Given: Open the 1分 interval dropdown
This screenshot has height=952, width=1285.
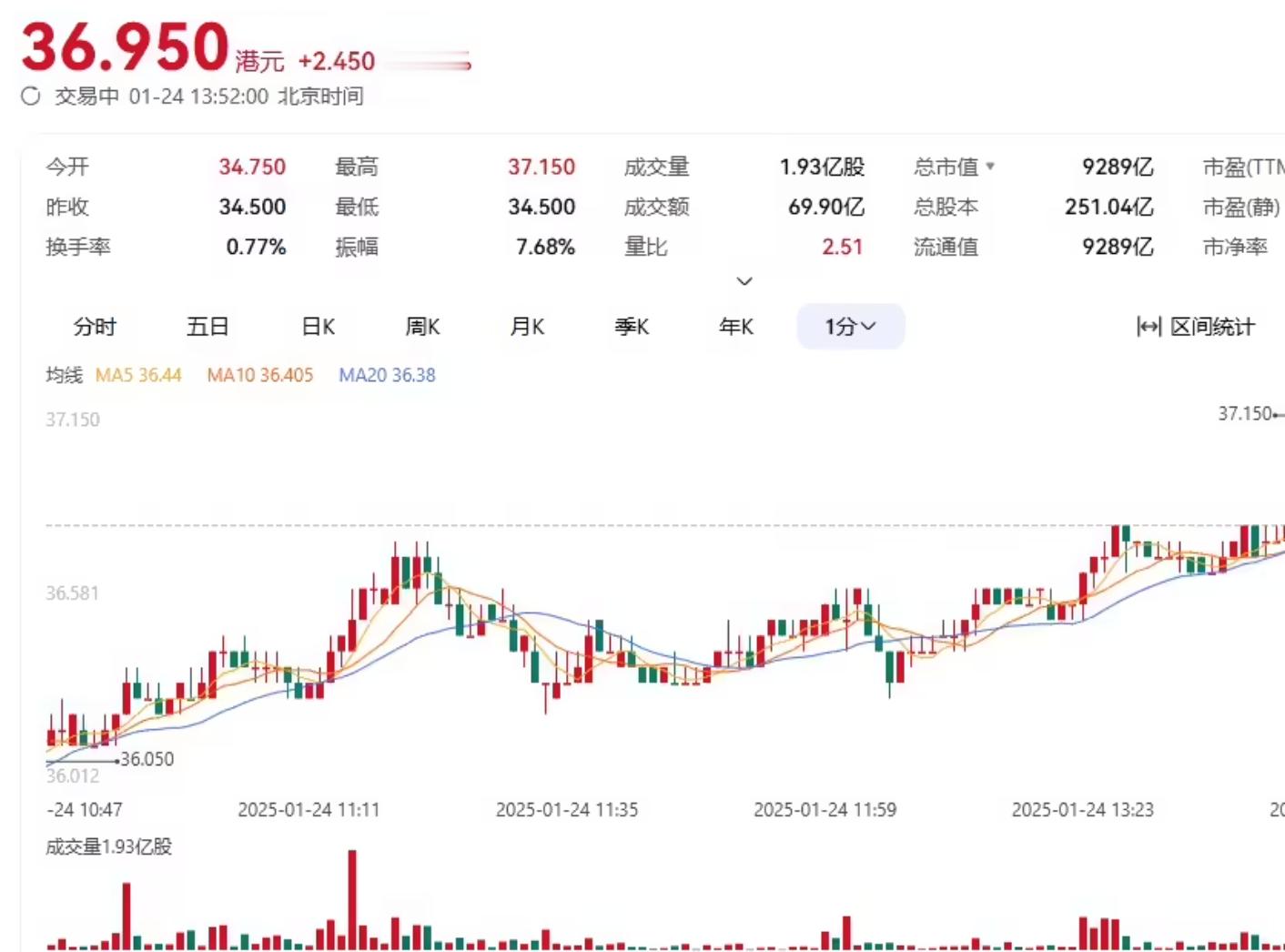Looking at the screenshot, I should click(851, 327).
